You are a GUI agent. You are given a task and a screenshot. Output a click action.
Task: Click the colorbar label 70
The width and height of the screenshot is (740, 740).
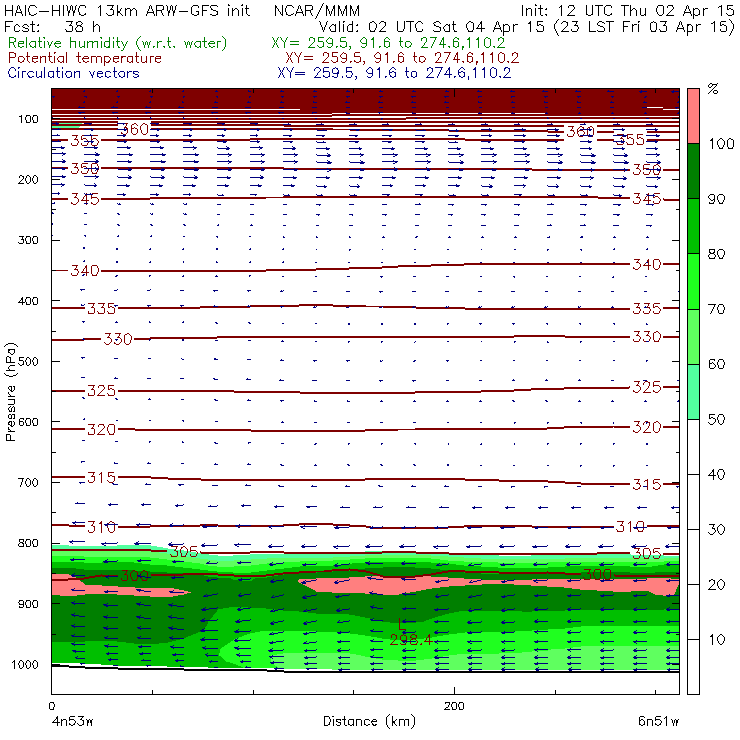point(716,309)
